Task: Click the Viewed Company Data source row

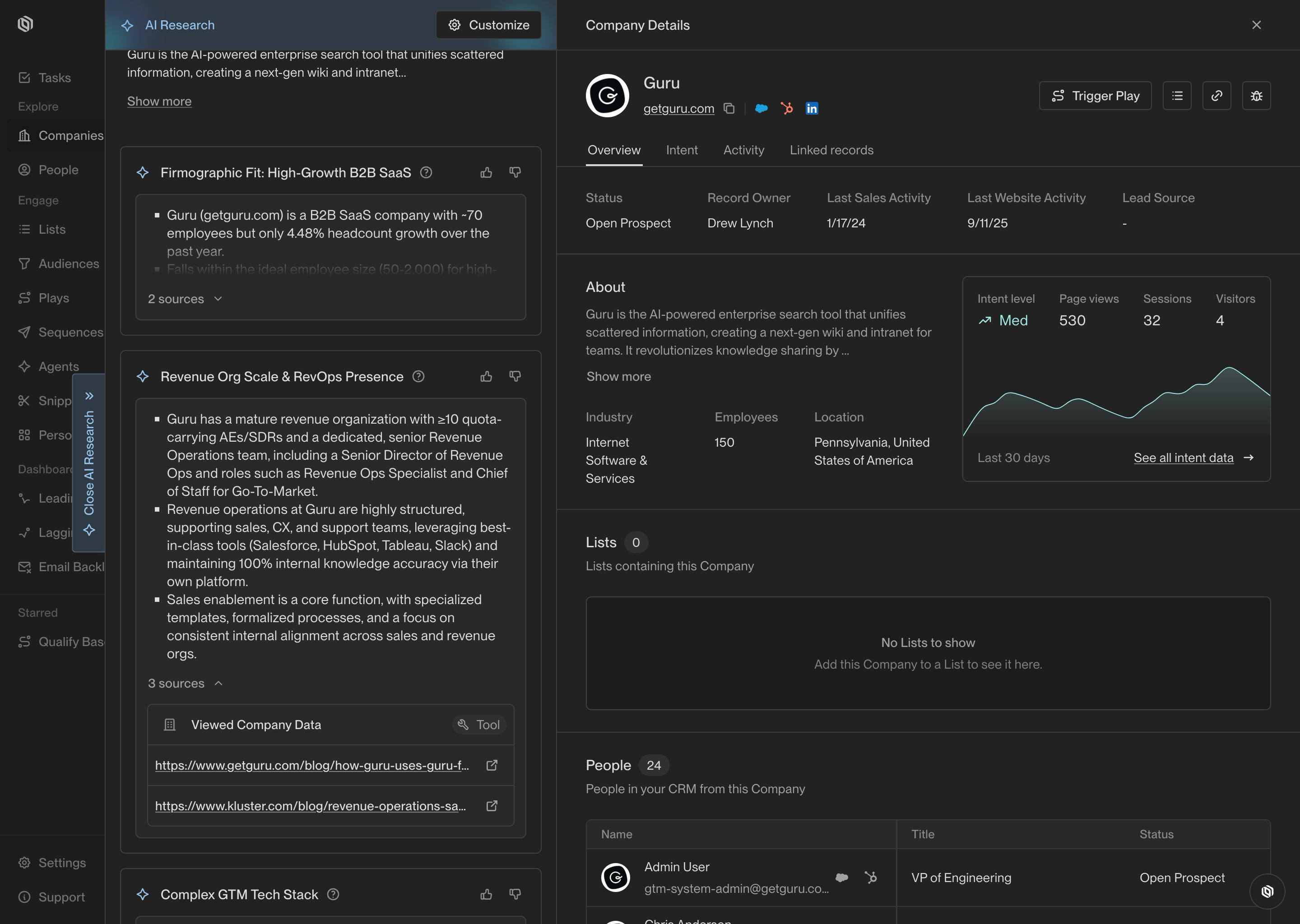Action: coord(331,724)
